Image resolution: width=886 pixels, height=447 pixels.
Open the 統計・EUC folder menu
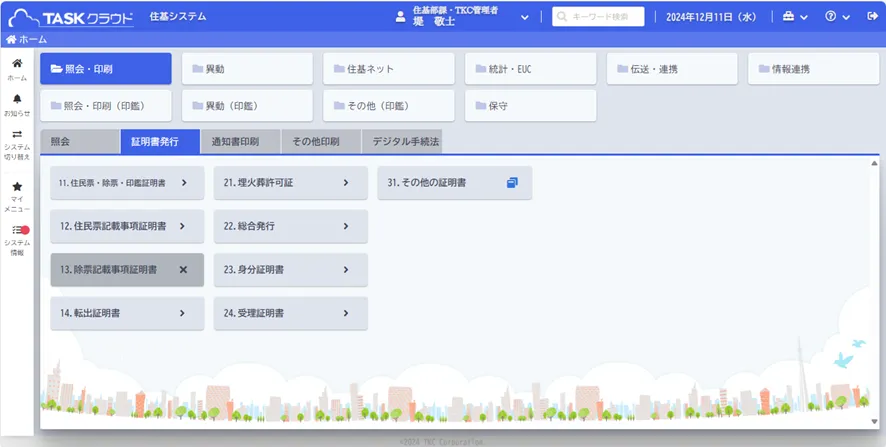tap(529, 69)
